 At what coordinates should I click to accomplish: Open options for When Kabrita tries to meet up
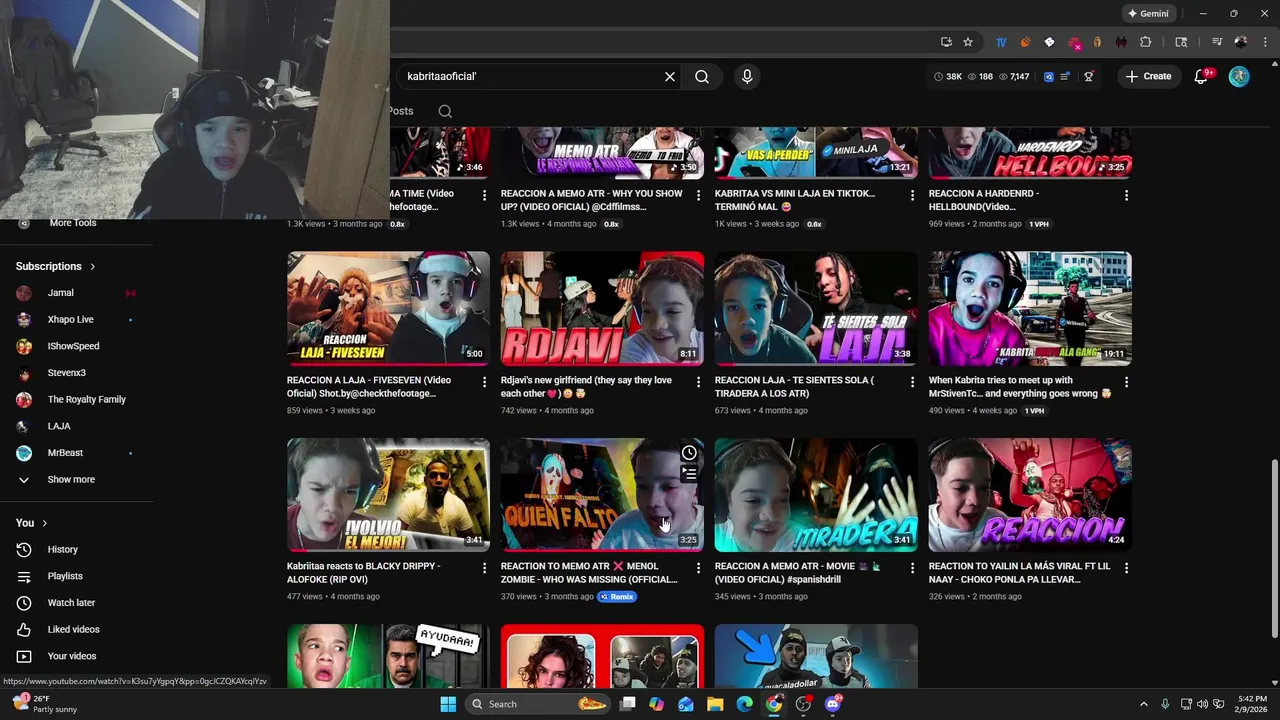pos(1126,382)
